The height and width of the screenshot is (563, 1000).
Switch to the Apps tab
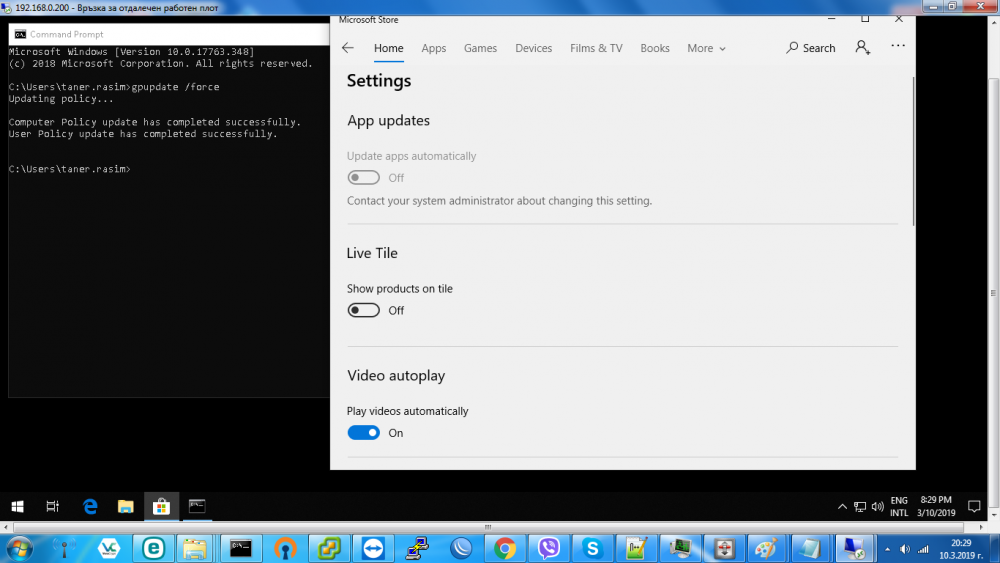[434, 48]
